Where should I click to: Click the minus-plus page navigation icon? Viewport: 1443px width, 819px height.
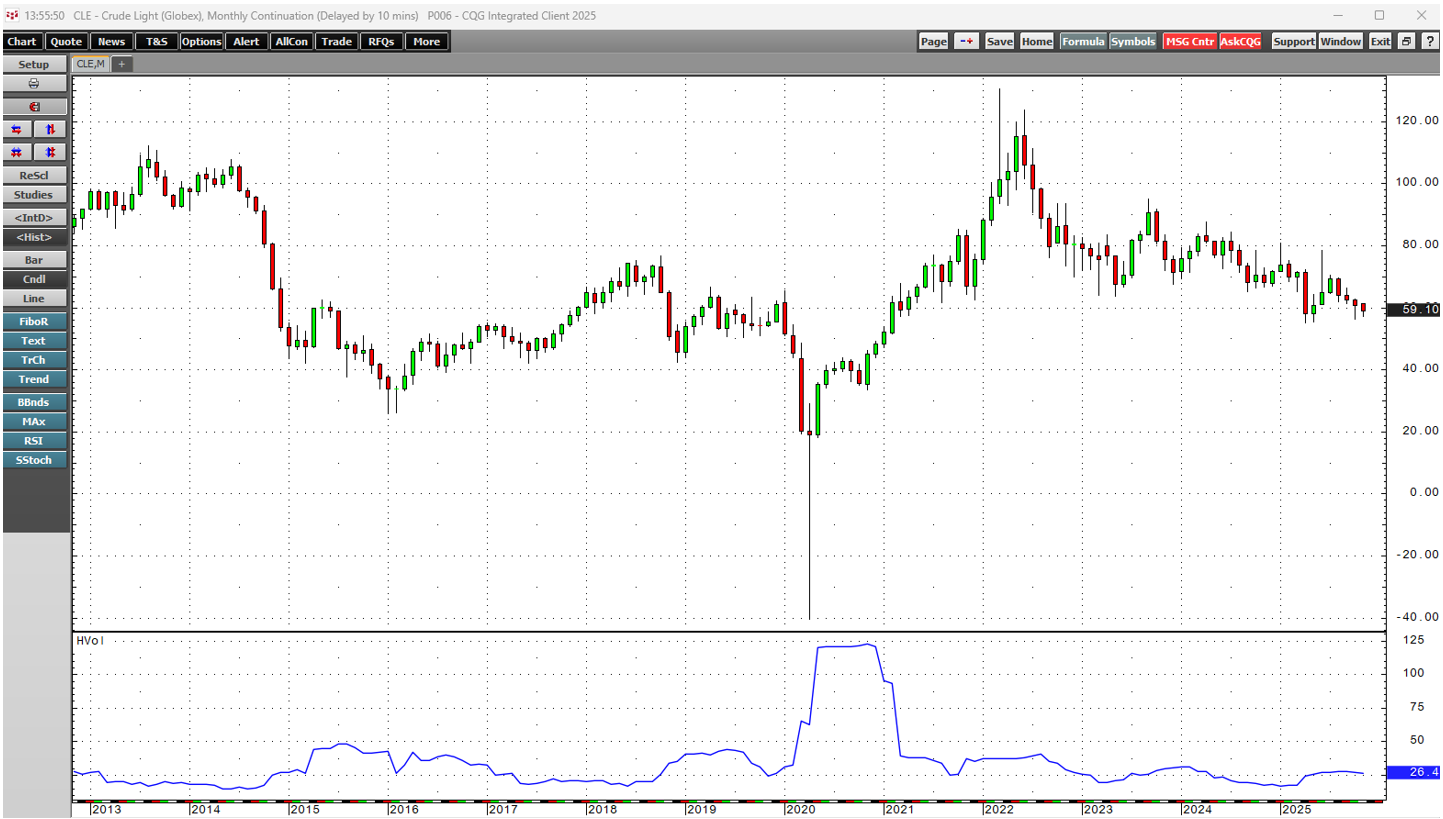[x=966, y=41]
